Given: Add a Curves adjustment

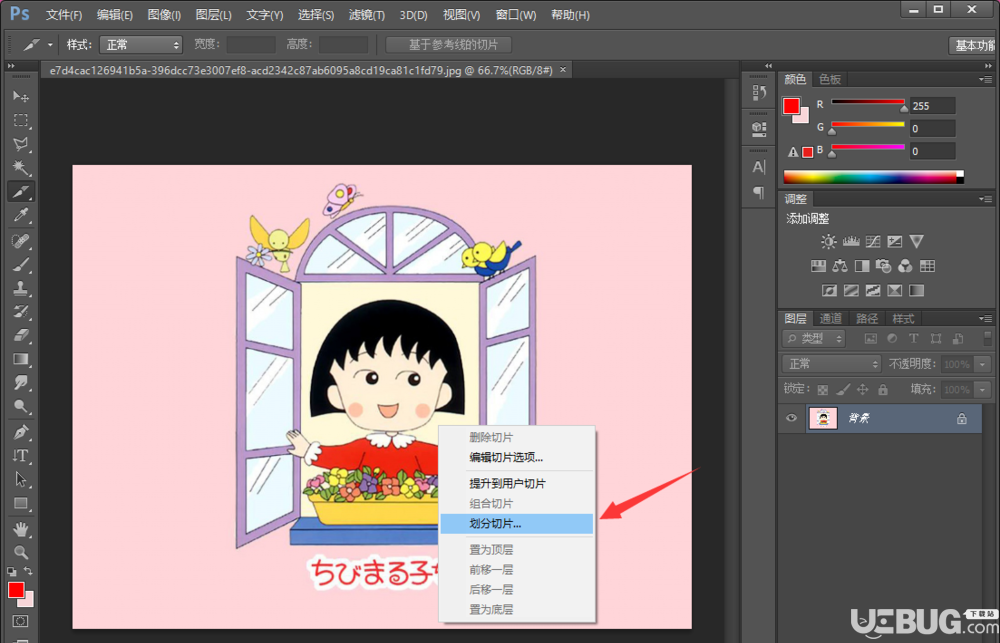Looking at the screenshot, I should (x=873, y=242).
